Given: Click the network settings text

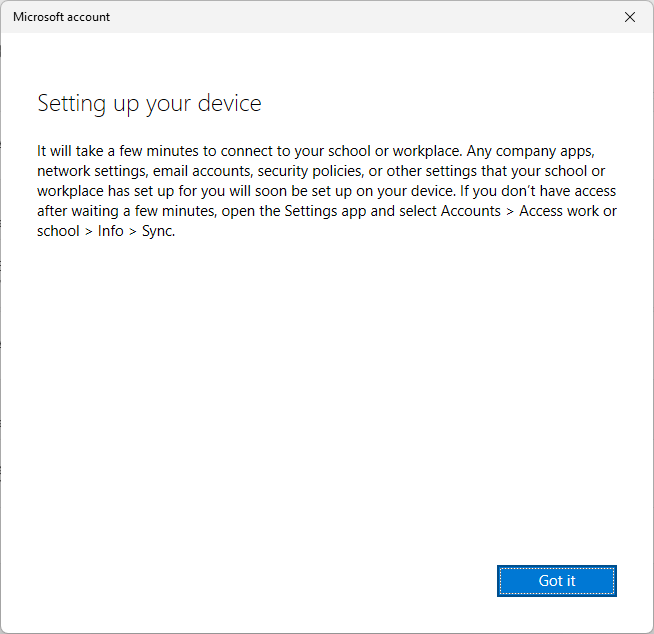Looking at the screenshot, I should click(87, 171).
